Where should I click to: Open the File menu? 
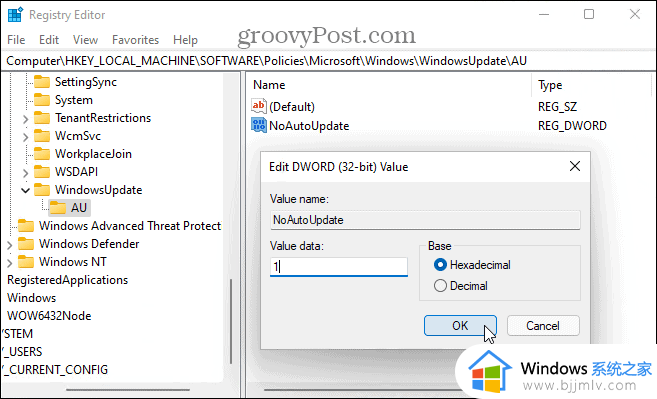point(16,40)
